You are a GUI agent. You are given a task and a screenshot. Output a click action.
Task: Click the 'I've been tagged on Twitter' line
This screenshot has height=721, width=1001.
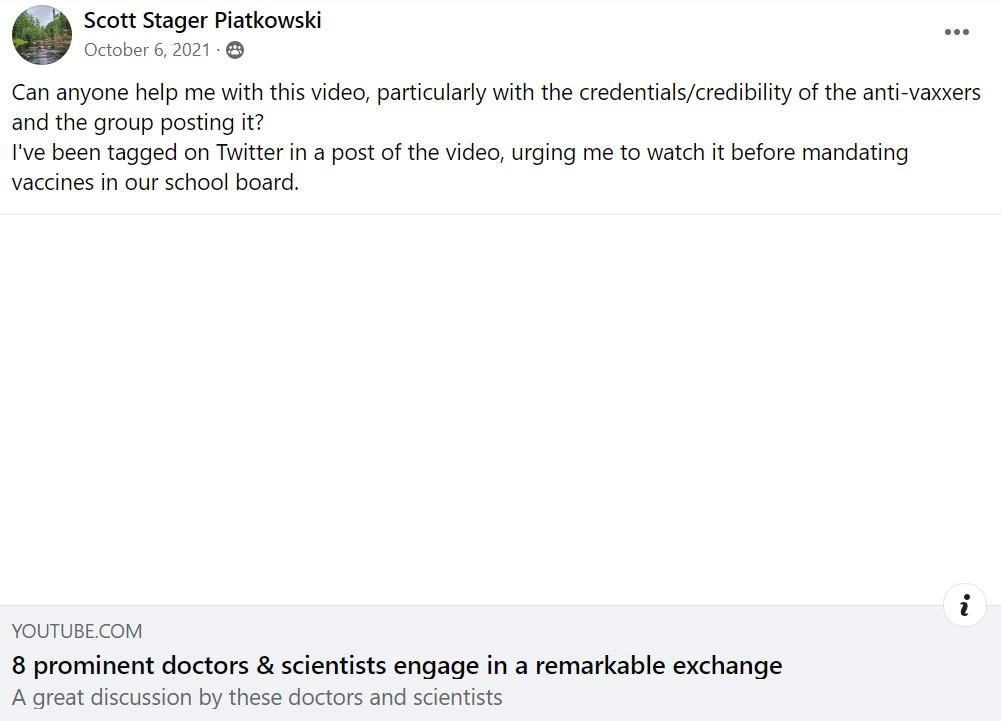pos(460,153)
